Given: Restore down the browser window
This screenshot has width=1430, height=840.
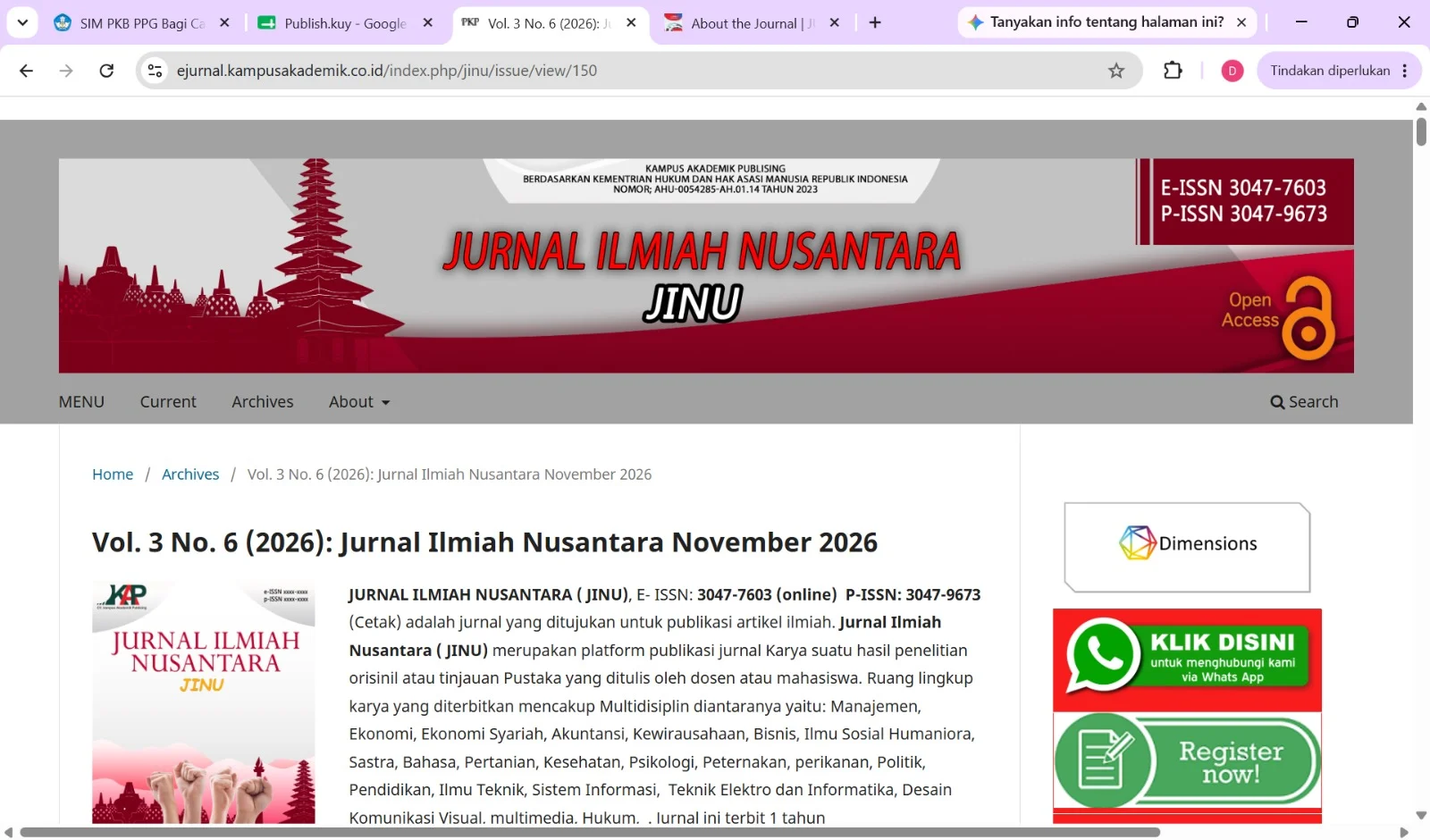Looking at the screenshot, I should pos(1352,22).
